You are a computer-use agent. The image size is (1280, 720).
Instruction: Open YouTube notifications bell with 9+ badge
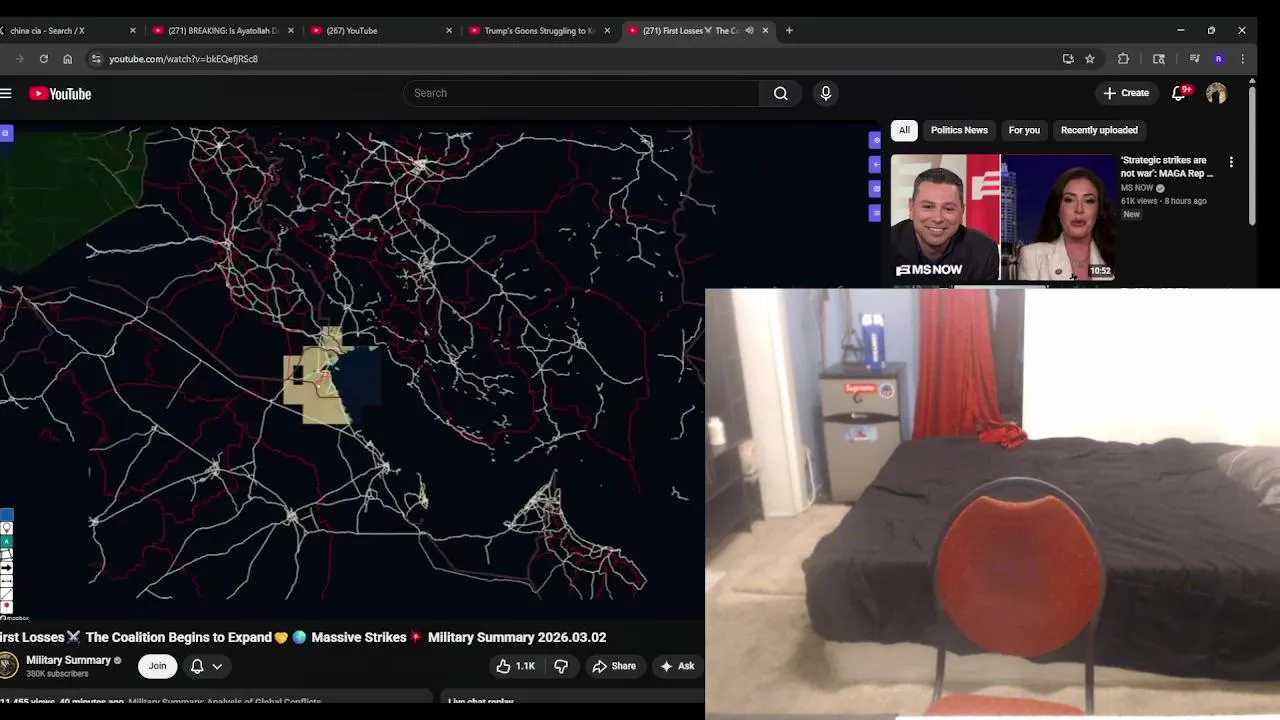[1179, 93]
